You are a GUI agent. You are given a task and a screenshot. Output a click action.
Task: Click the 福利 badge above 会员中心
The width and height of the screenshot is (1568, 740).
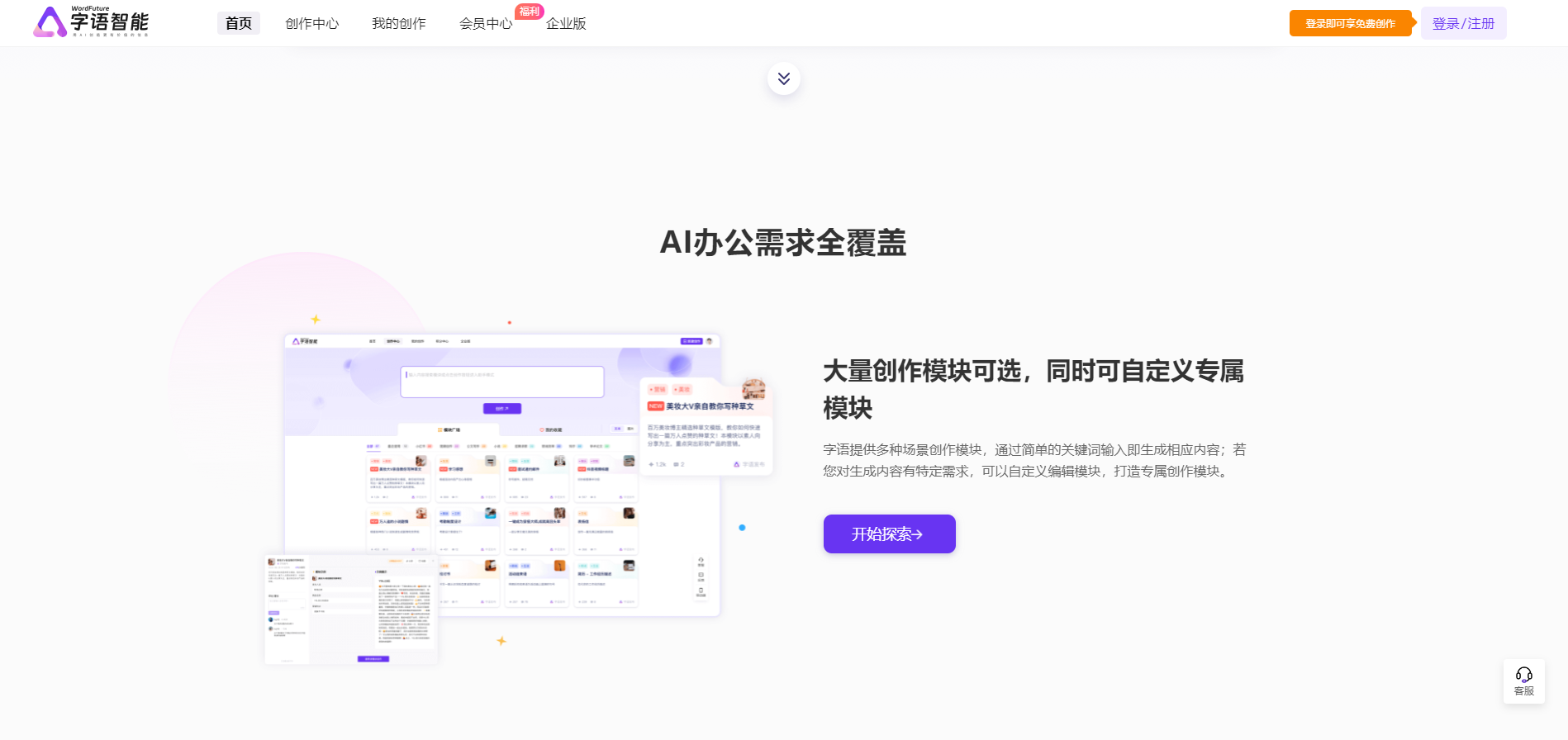[530, 12]
